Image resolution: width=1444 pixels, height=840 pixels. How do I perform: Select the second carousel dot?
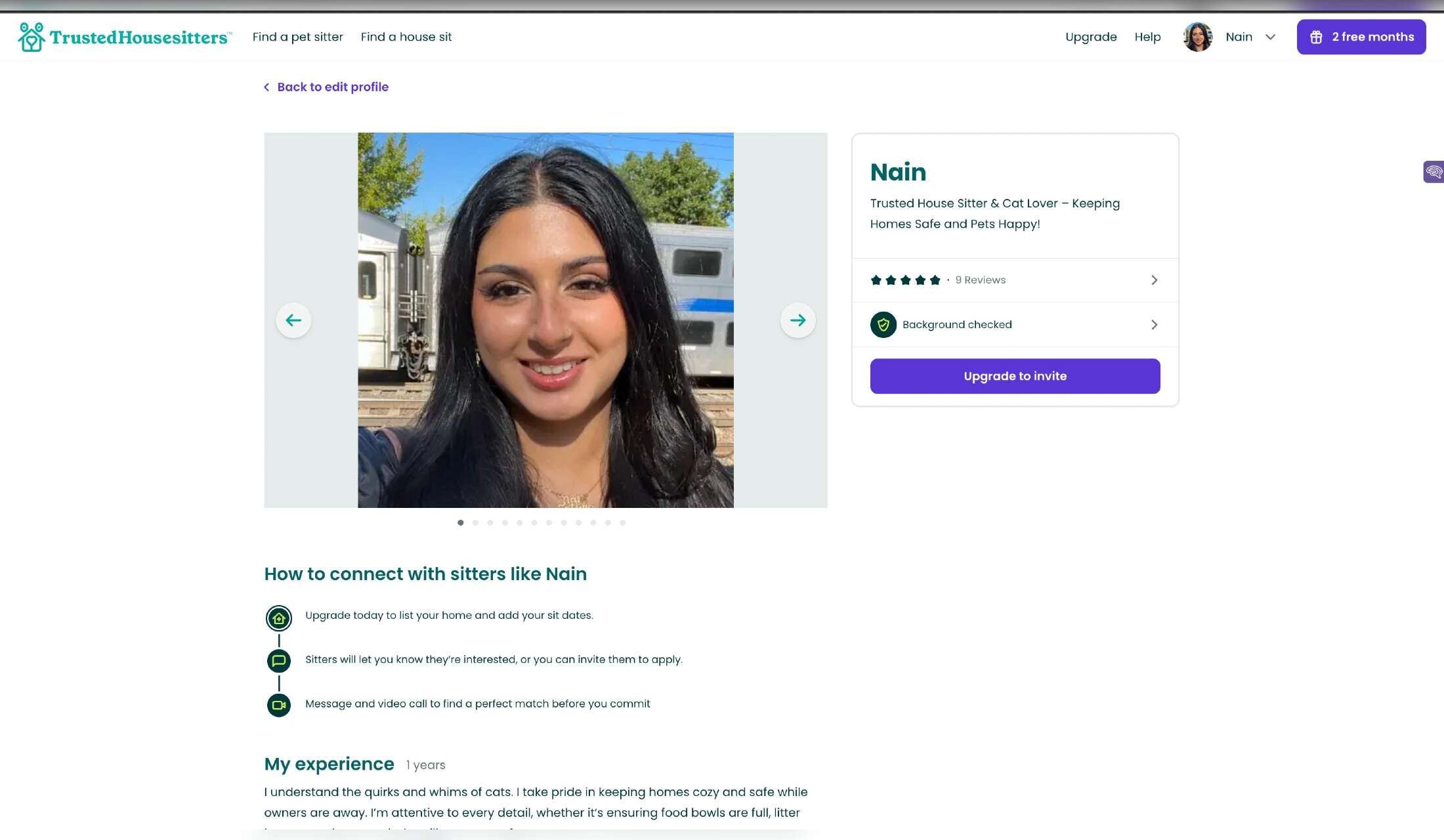pyautogui.click(x=475, y=523)
